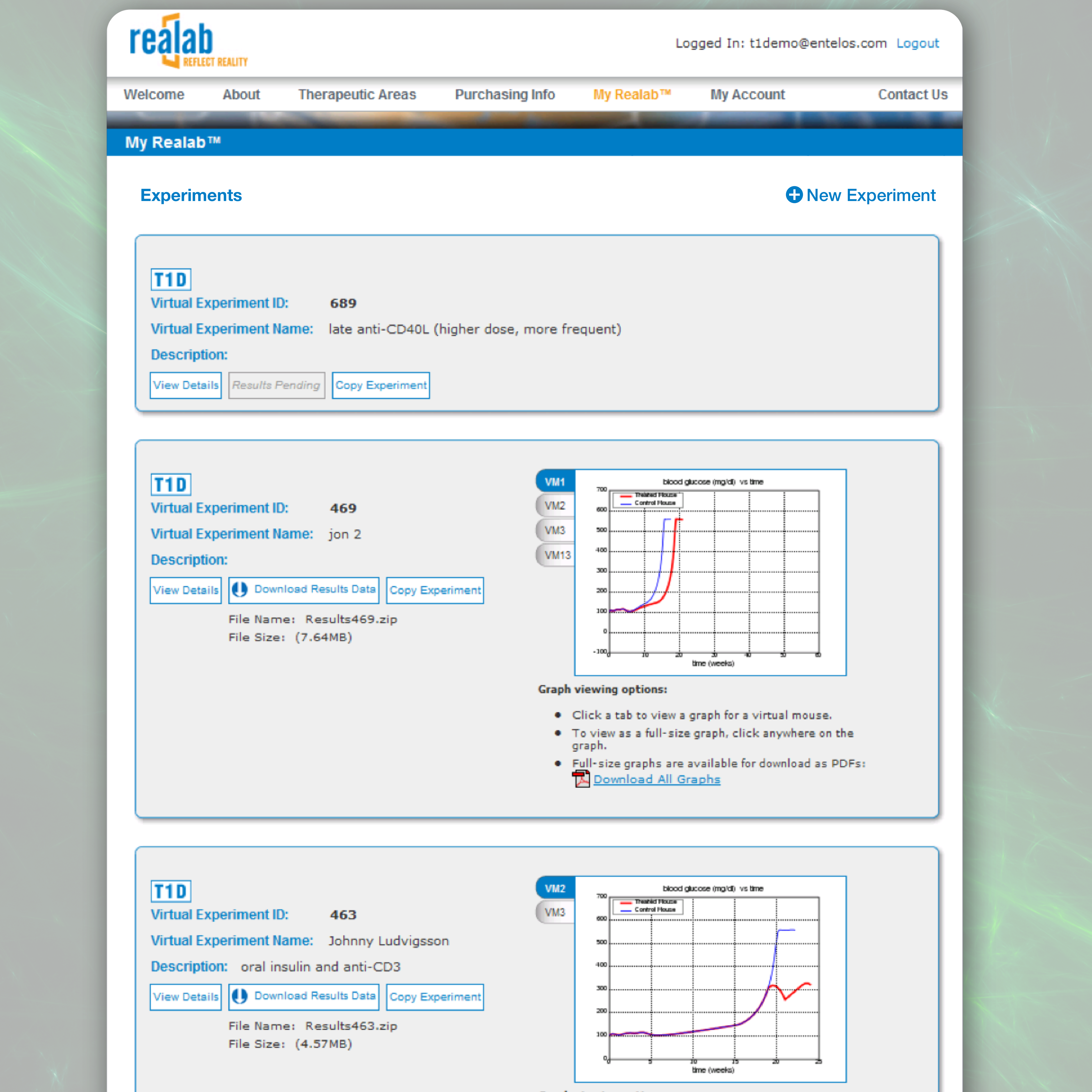Viewport: 1092px width, 1092px height.
Task: Enlarge the VM1 blood glucose graph
Action: (711, 572)
